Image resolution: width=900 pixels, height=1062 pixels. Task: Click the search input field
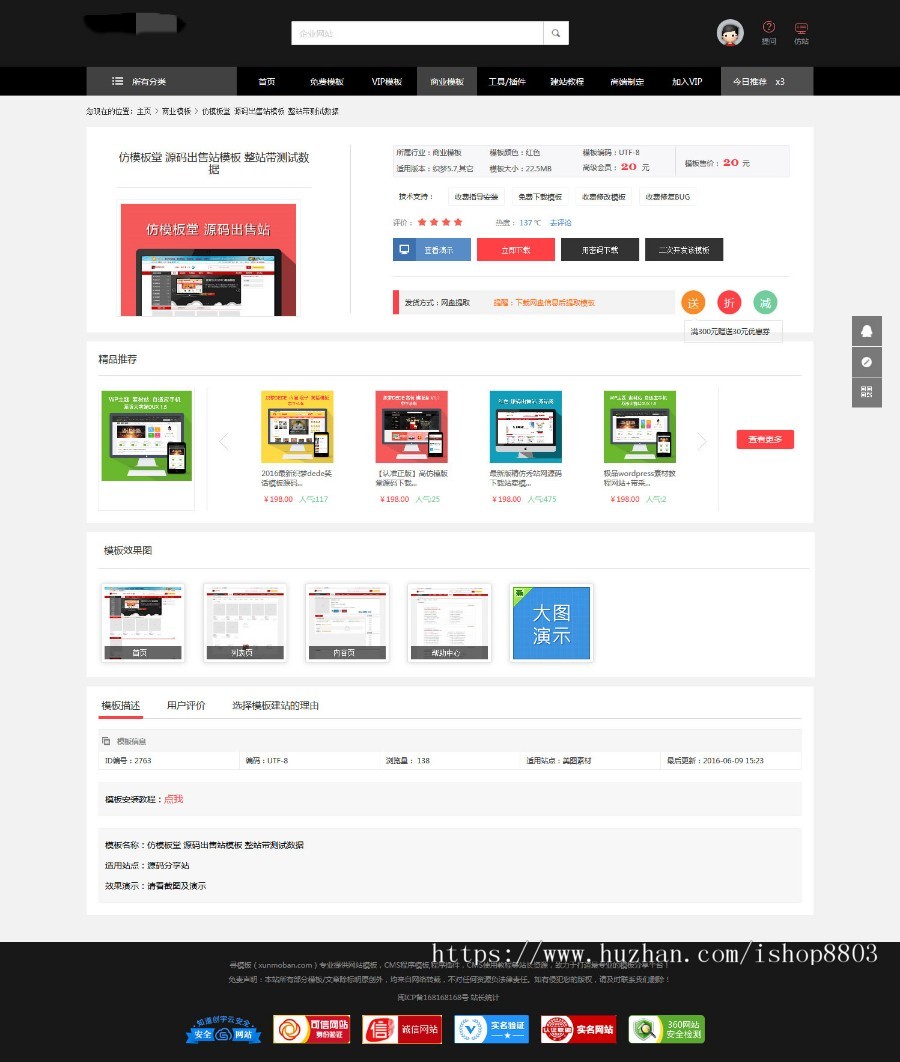(417, 33)
